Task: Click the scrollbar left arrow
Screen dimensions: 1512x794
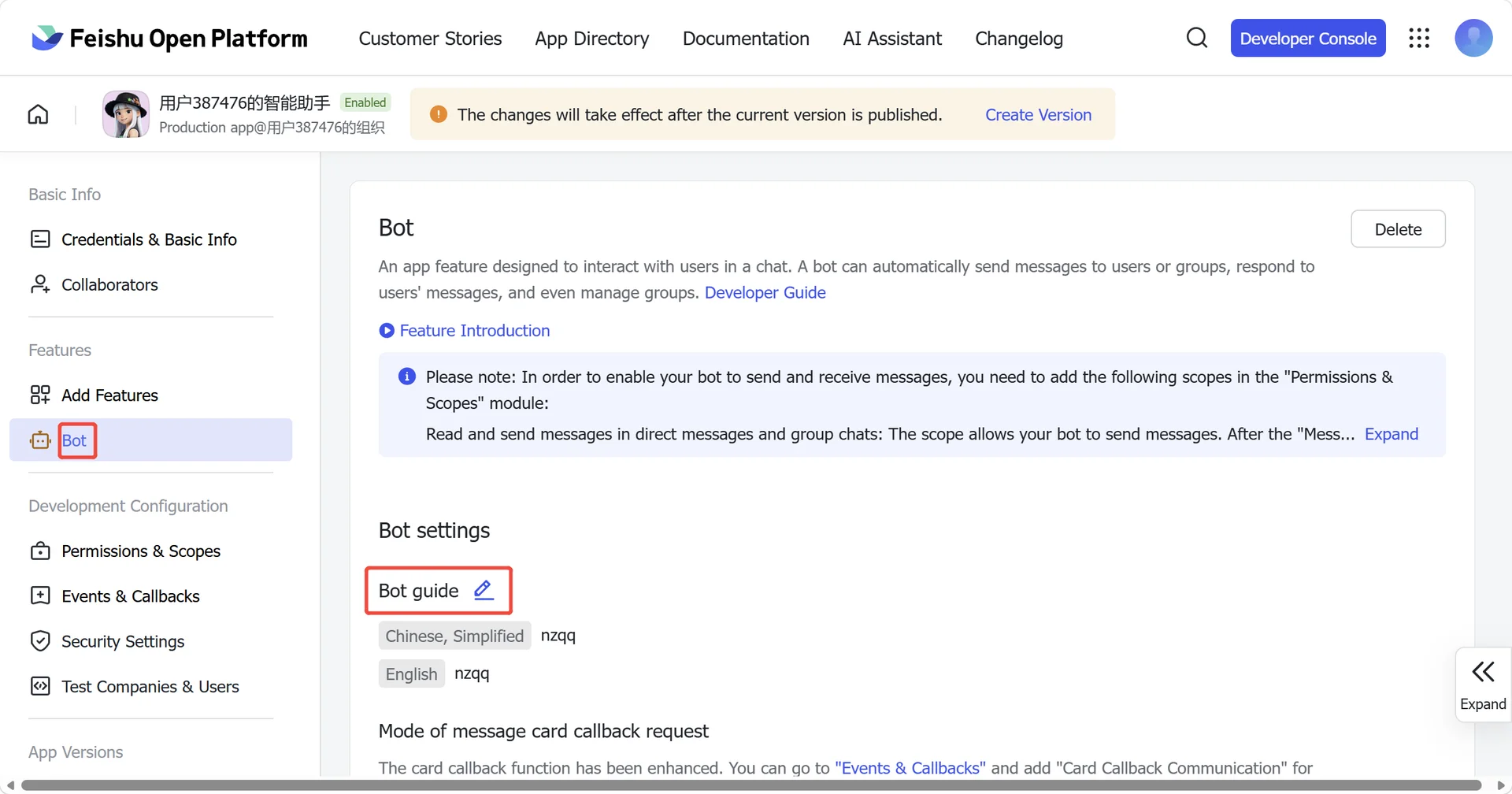Action: tap(10, 785)
